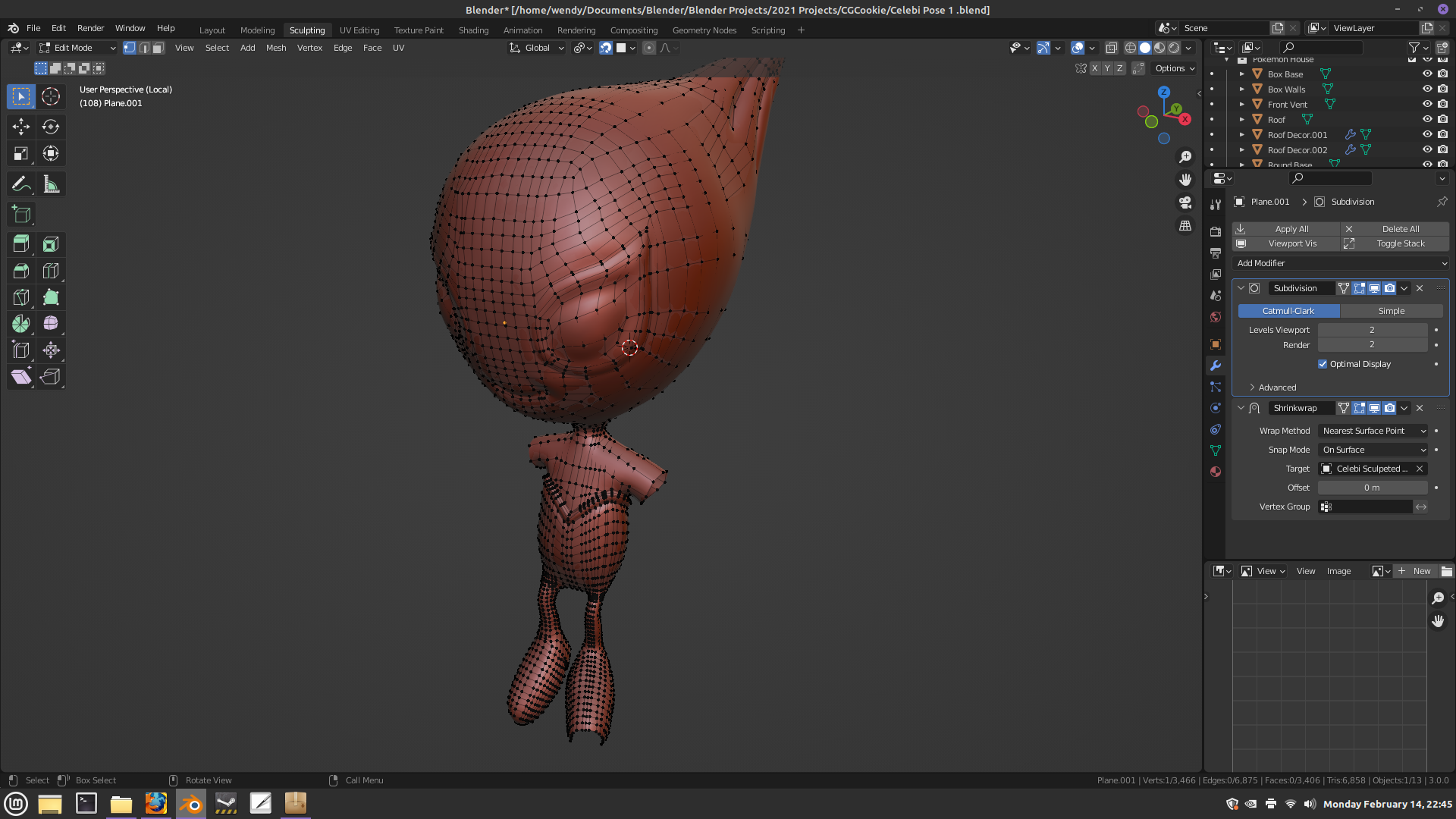1456x819 pixels.
Task: Click the Levels Viewport value field
Action: [1372, 330]
